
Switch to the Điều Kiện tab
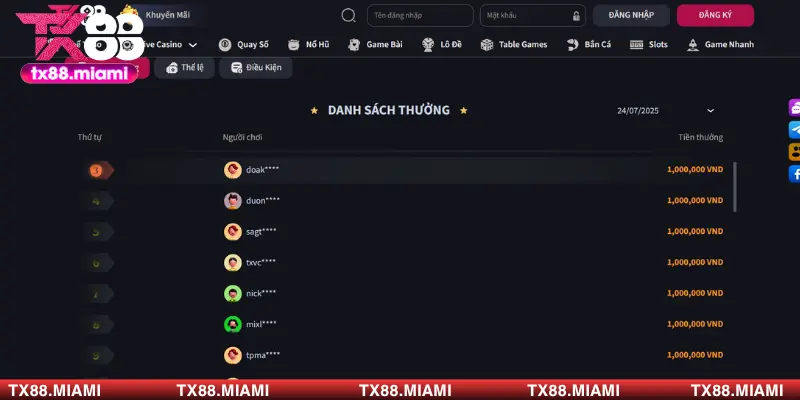(256, 68)
